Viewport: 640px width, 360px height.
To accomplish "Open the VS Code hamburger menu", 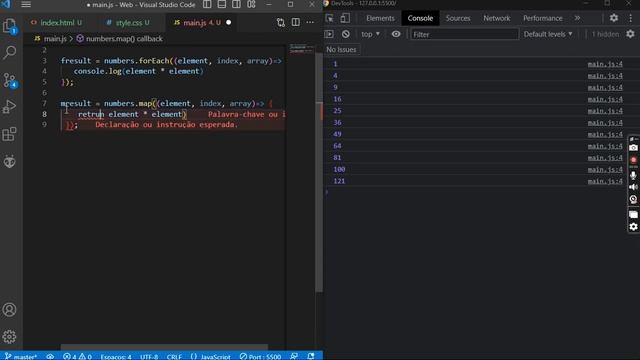I will point(26,4).
